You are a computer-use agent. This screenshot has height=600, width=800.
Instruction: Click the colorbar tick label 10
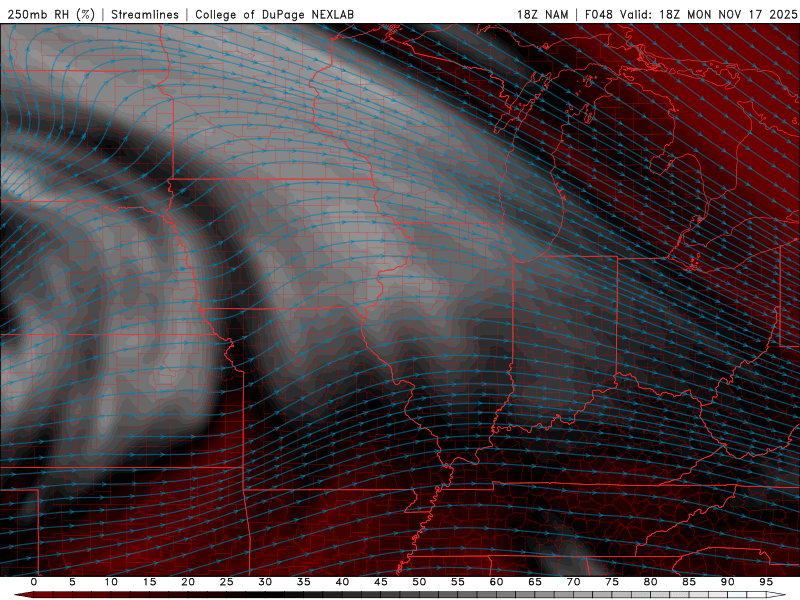coord(111,582)
